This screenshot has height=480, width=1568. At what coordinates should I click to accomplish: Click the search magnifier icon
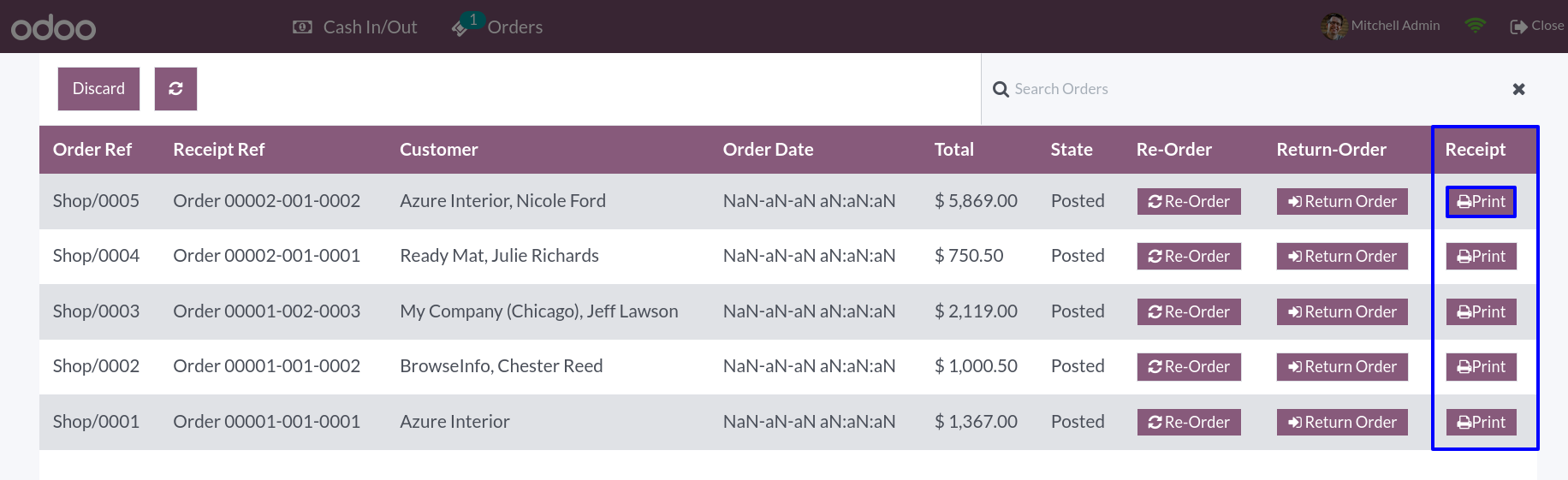1001,89
